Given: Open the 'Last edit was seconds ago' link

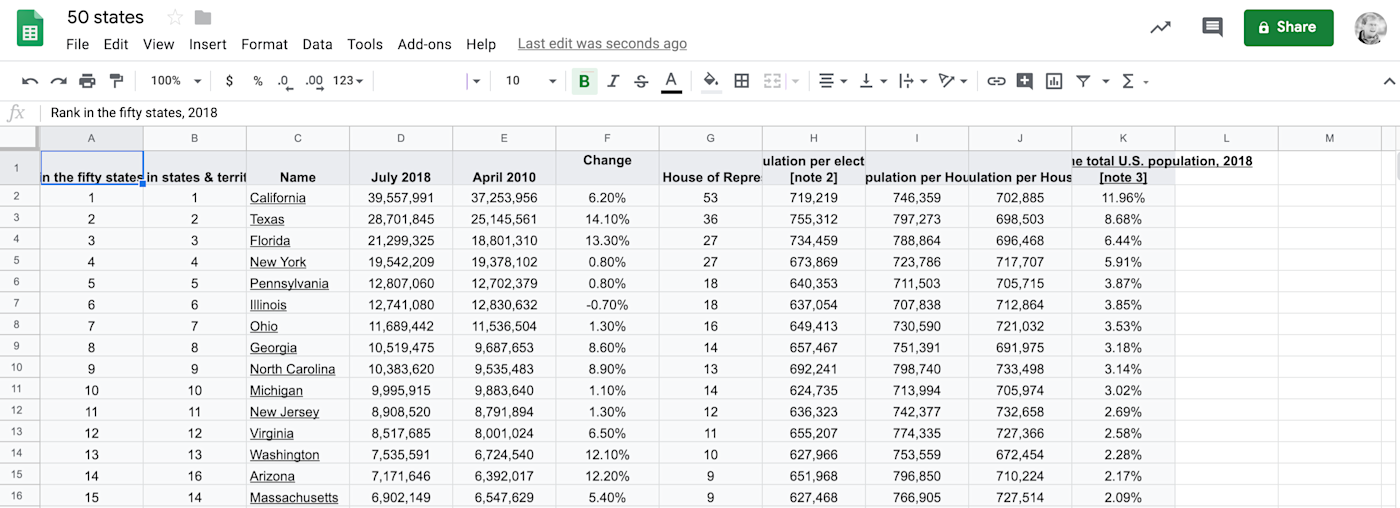Looking at the screenshot, I should point(602,44).
